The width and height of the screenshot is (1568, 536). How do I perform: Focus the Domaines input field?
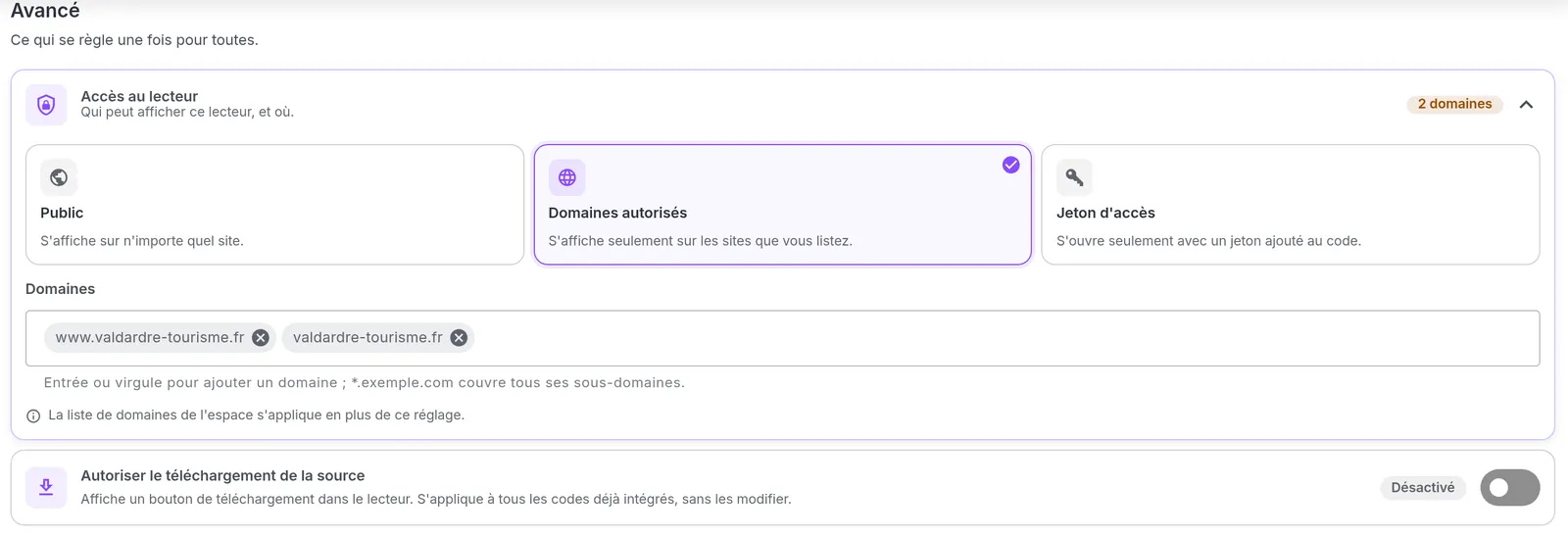pos(782,338)
